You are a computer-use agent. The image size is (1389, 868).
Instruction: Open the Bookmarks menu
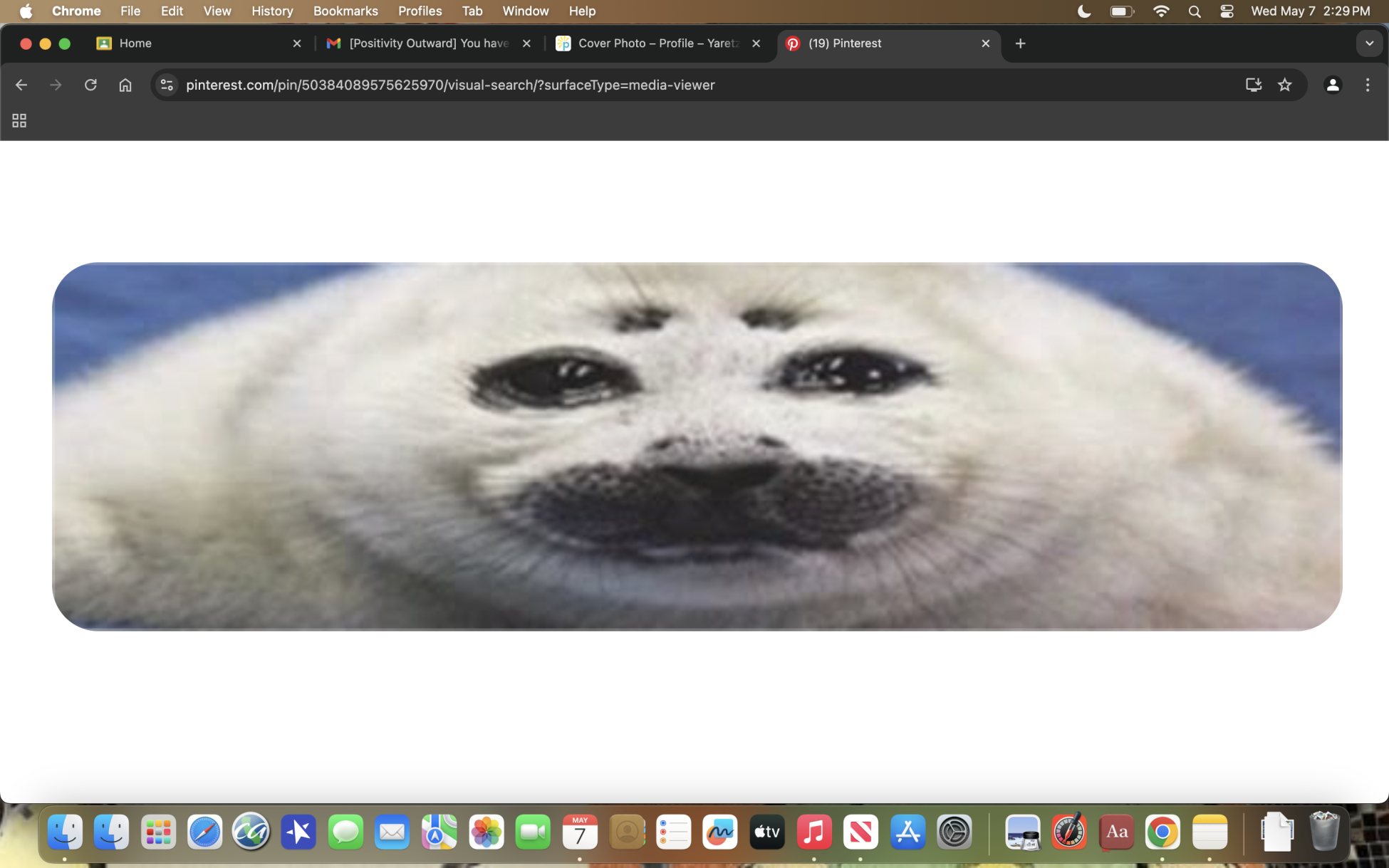pyautogui.click(x=345, y=11)
